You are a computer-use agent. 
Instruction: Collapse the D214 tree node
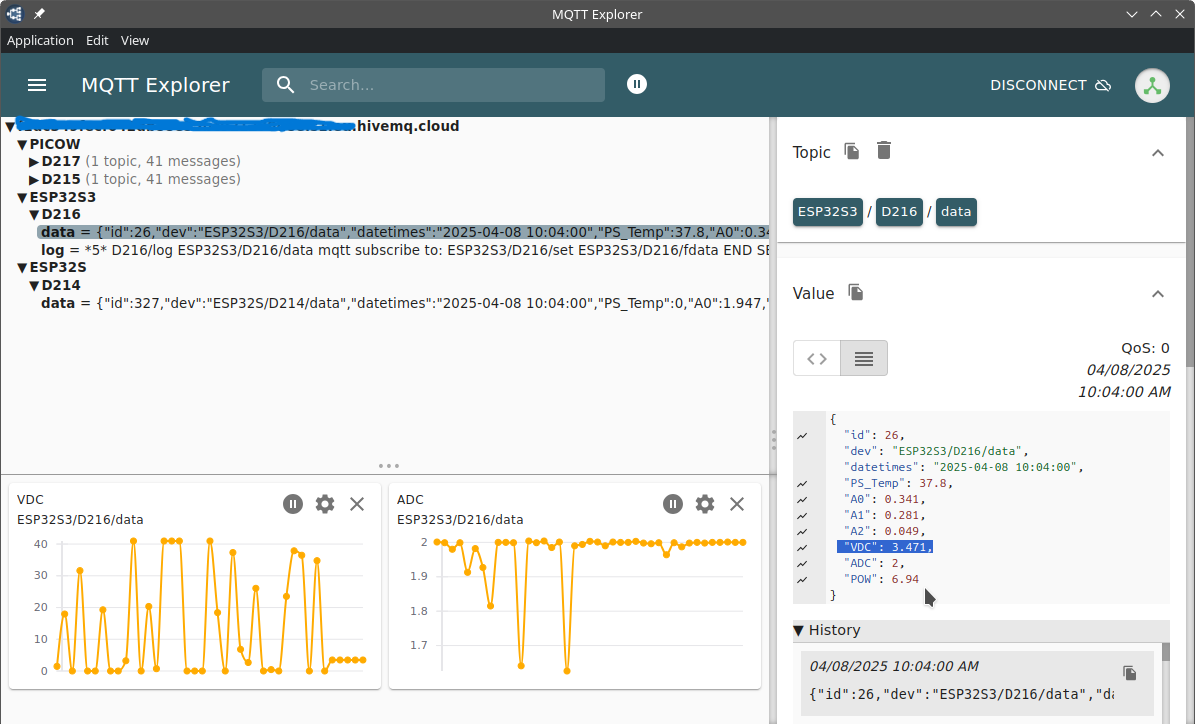click(x=34, y=286)
